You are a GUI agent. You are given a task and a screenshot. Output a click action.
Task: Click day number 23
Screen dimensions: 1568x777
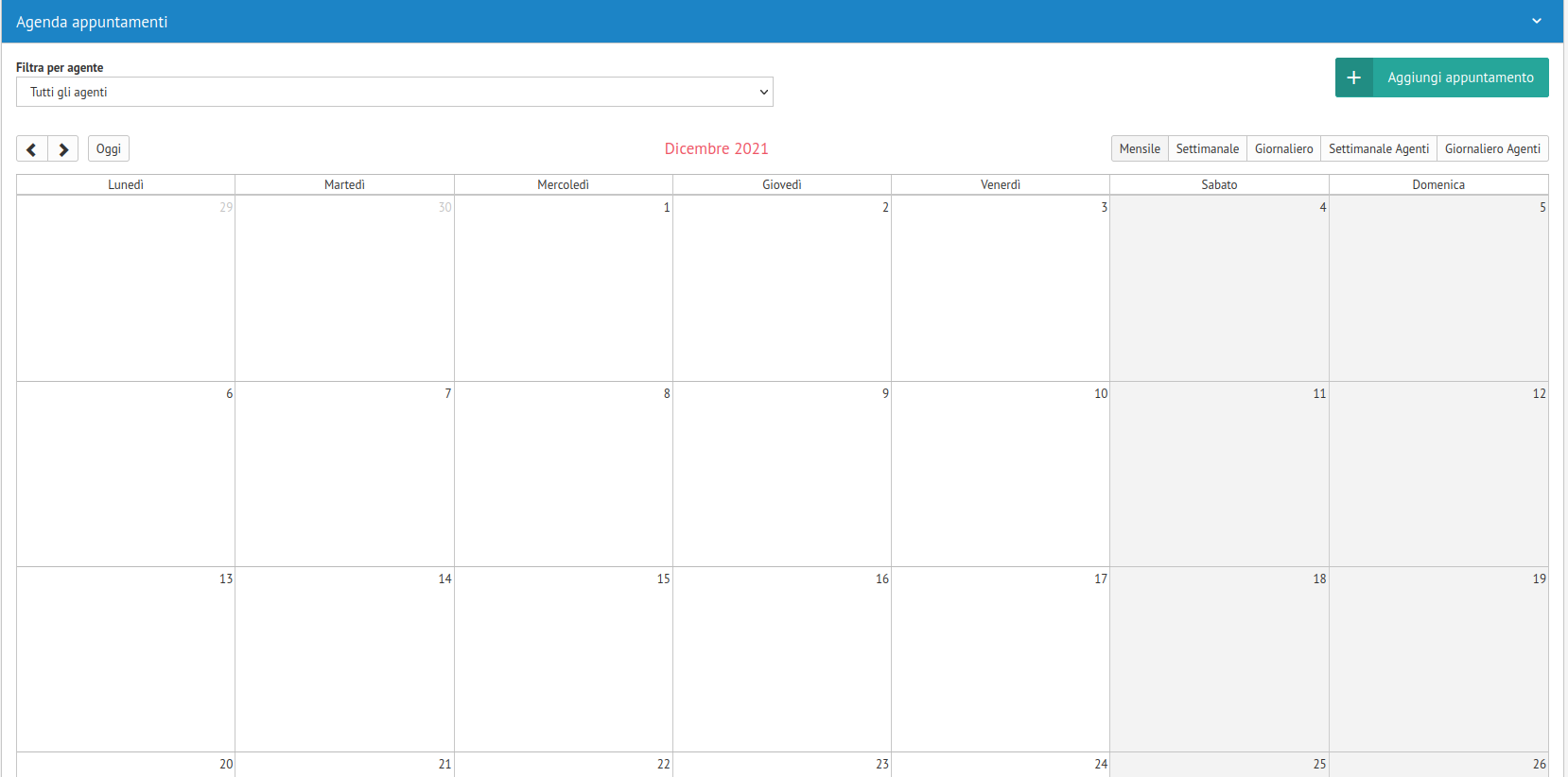click(881, 764)
